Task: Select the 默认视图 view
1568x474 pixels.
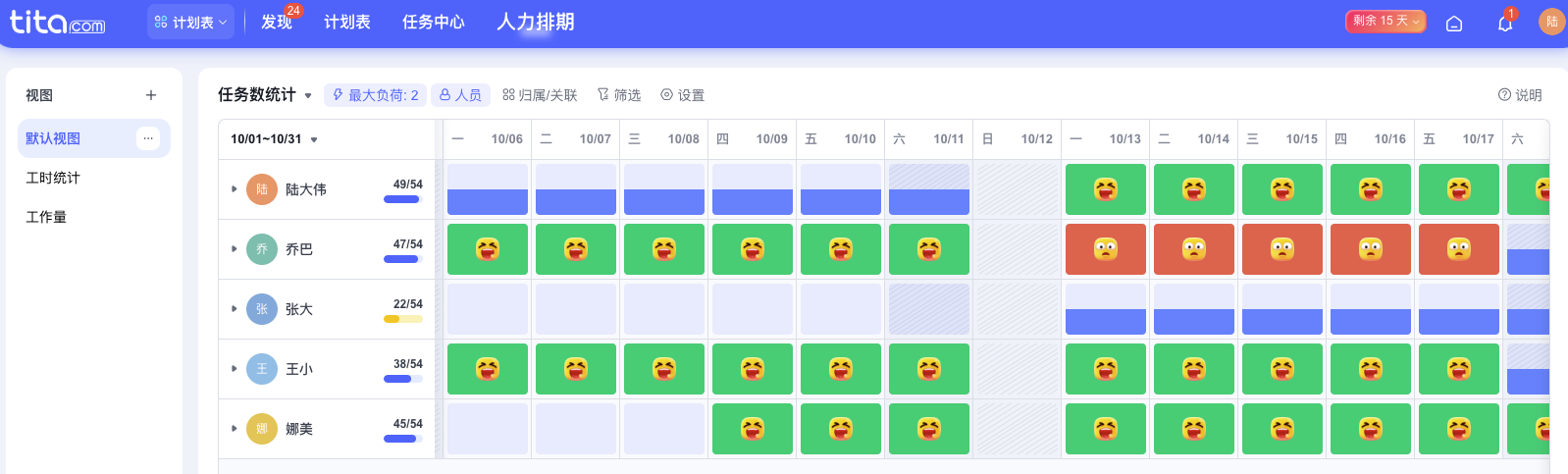Action: pos(94,138)
